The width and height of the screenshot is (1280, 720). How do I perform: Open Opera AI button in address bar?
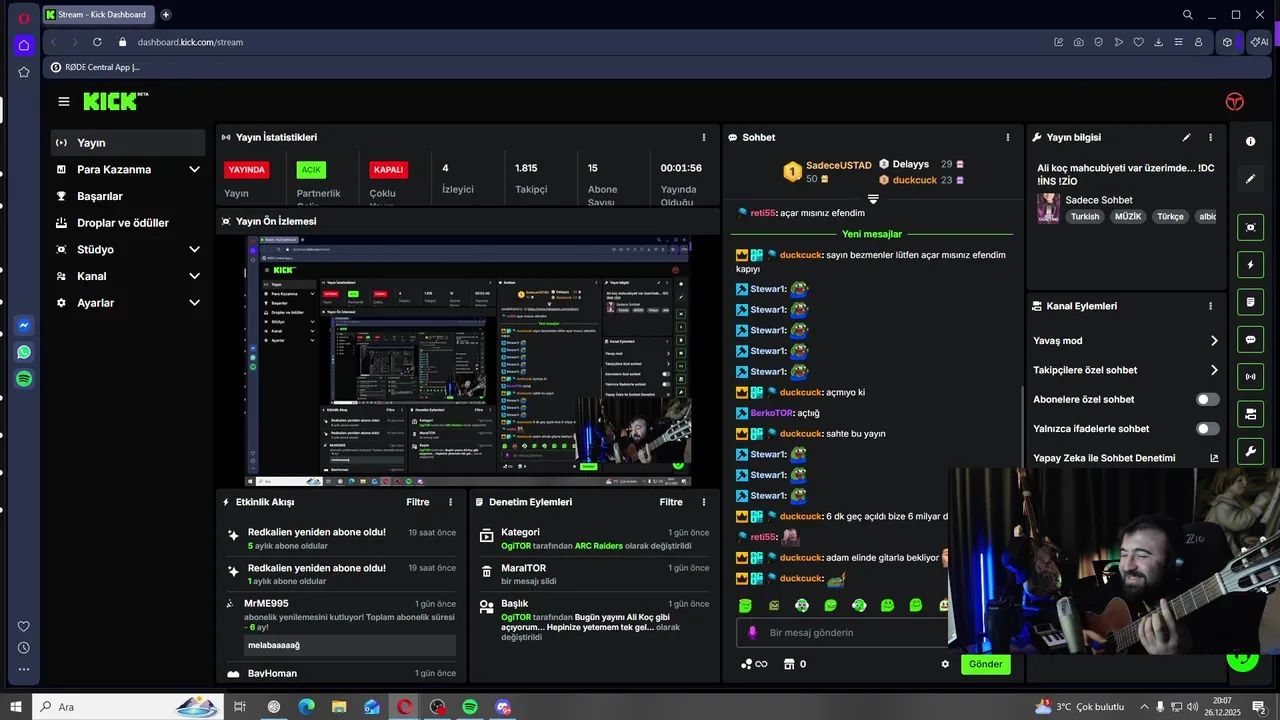pos(1259,42)
